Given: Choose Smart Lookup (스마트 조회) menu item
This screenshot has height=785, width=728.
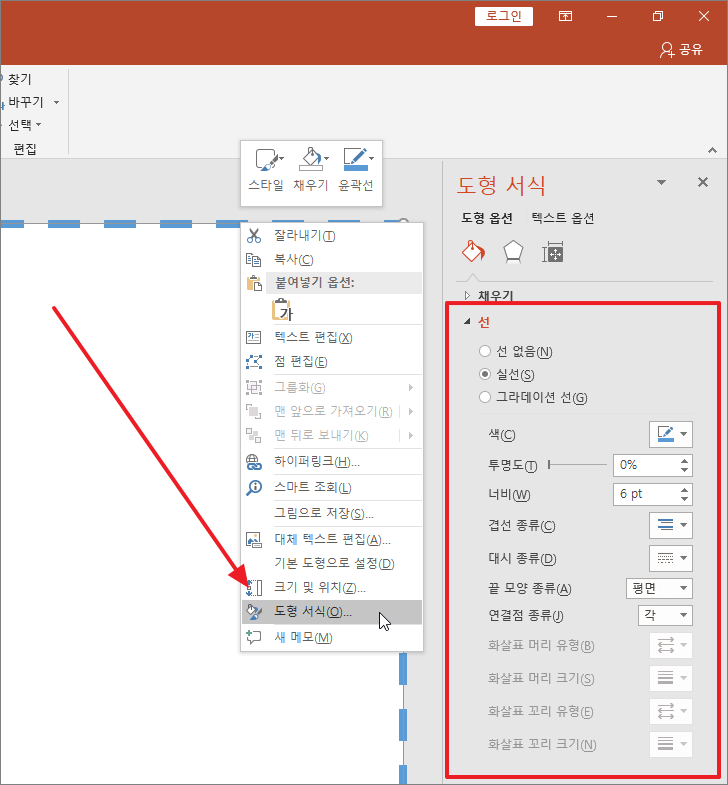Looking at the screenshot, I should [x=332, y=487].
